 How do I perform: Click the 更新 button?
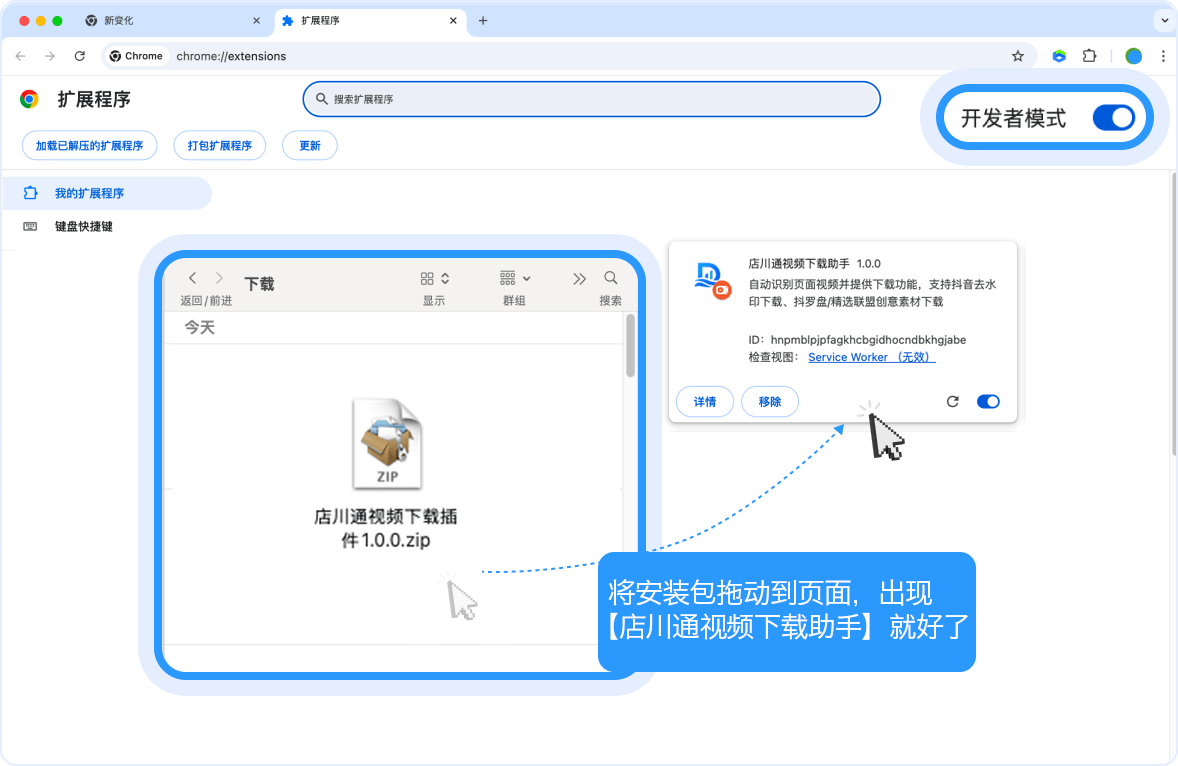[x=310, y=146]
